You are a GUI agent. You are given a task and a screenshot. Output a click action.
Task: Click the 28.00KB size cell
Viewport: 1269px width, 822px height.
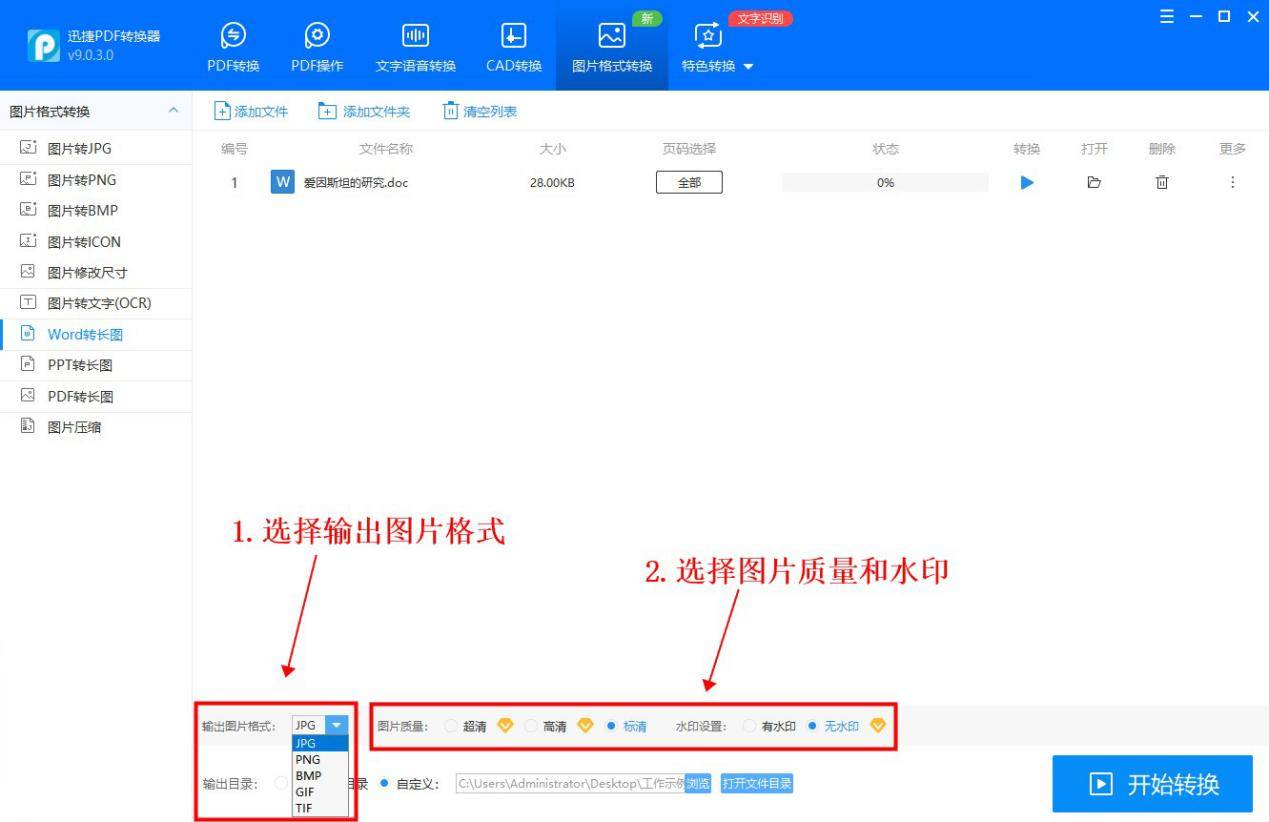tap(552, 183)
